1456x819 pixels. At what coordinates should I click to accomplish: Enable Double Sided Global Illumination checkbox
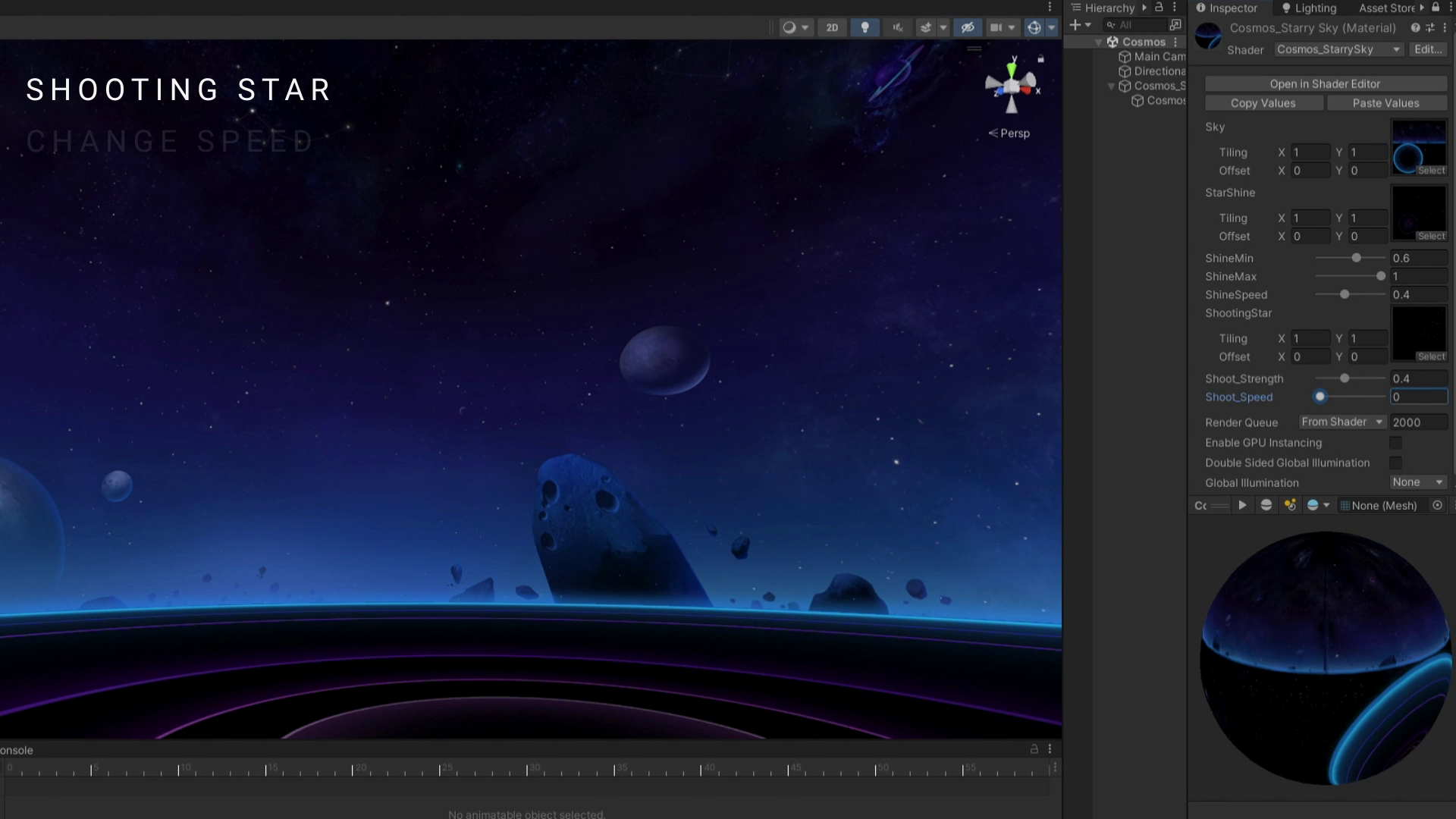(x=1395, y=463)
